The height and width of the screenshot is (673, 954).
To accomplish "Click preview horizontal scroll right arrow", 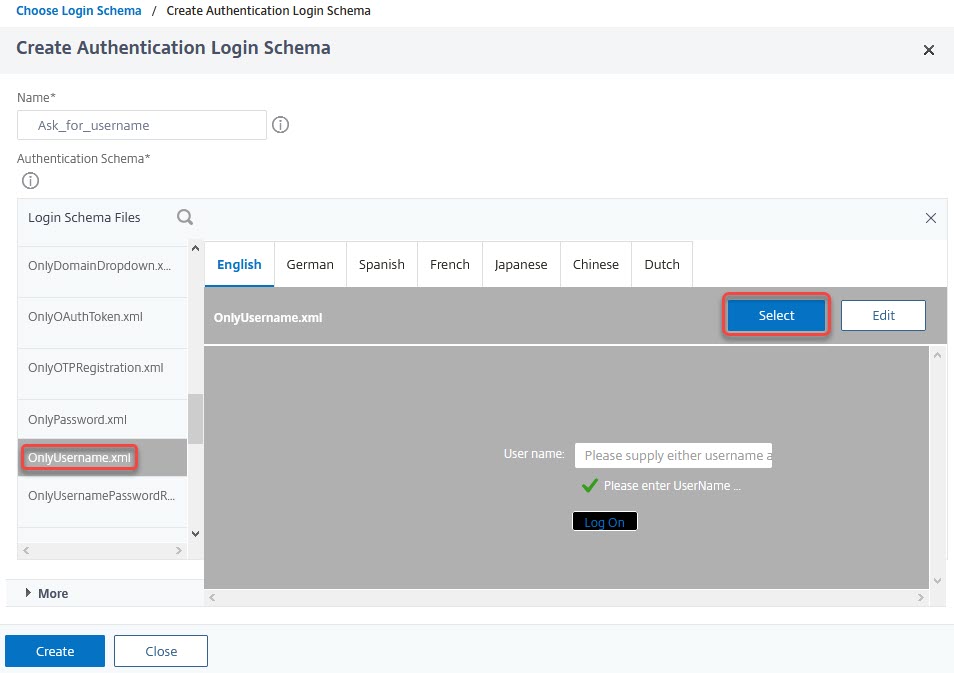I will click(921, 598).
